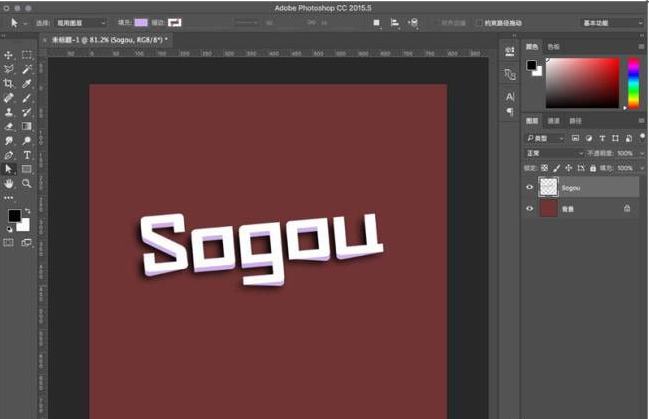Select the Gradient tool
The image size is (649, 419).
pyautogui.click(x=27, y=126)
